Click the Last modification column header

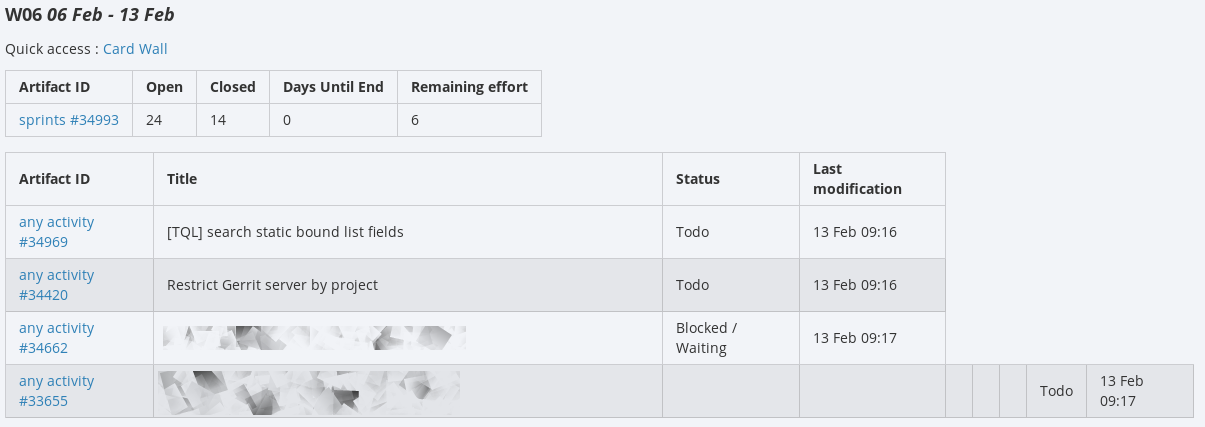(857, 179)
